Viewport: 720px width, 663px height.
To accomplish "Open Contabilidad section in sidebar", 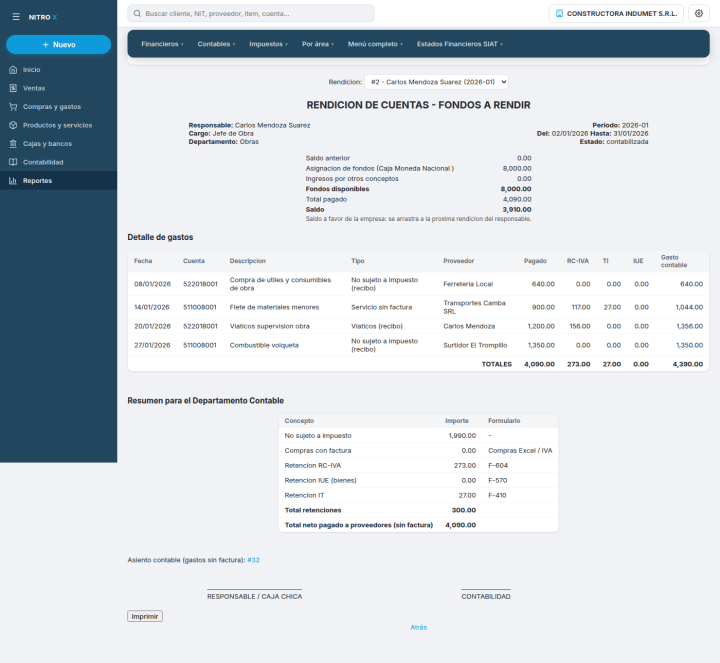I will tap(58, 162).
